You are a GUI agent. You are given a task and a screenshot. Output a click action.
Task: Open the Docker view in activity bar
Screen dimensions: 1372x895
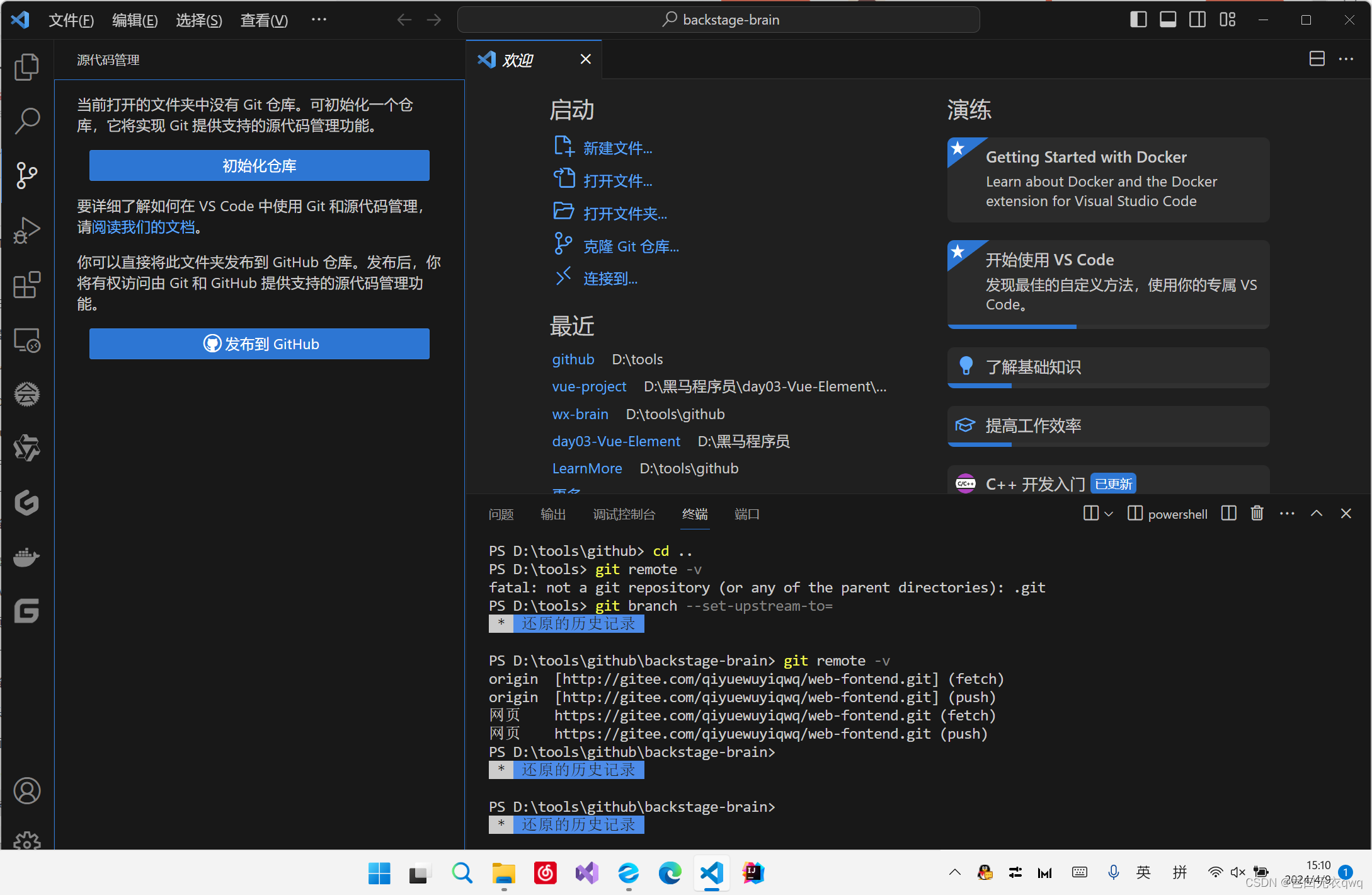coord(26,557)
